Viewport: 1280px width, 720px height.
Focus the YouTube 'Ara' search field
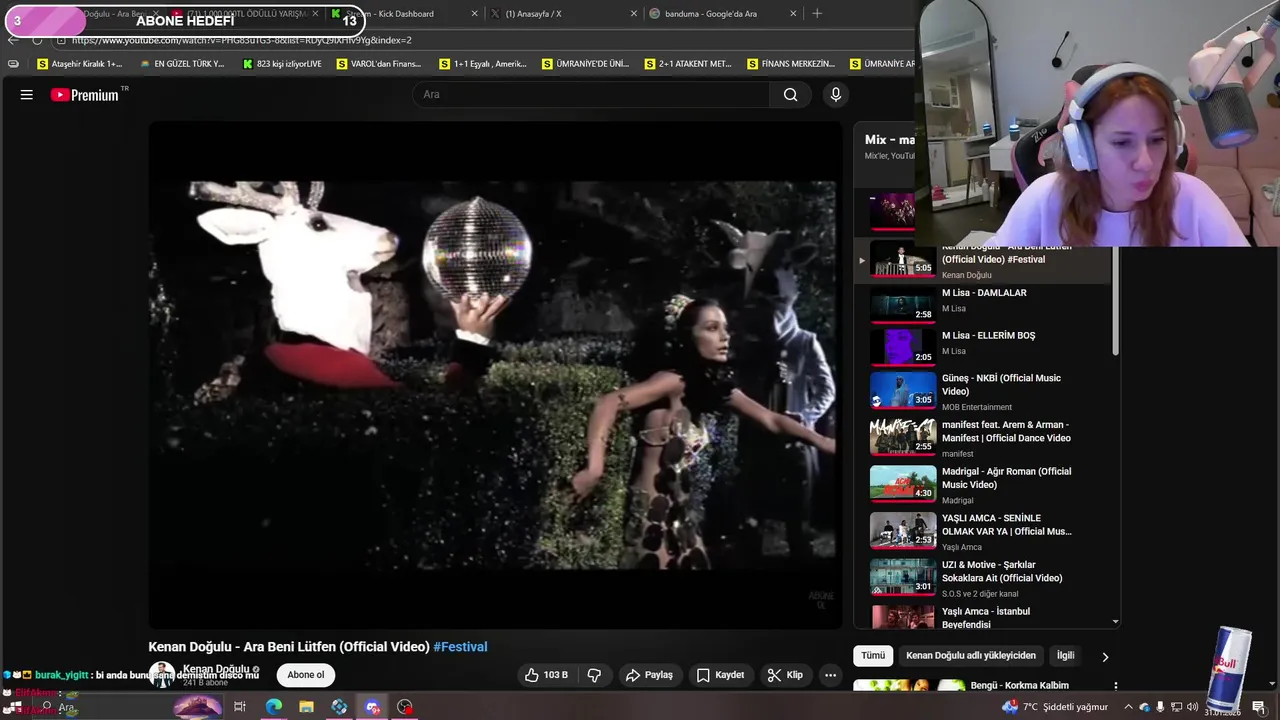(592, 94)
